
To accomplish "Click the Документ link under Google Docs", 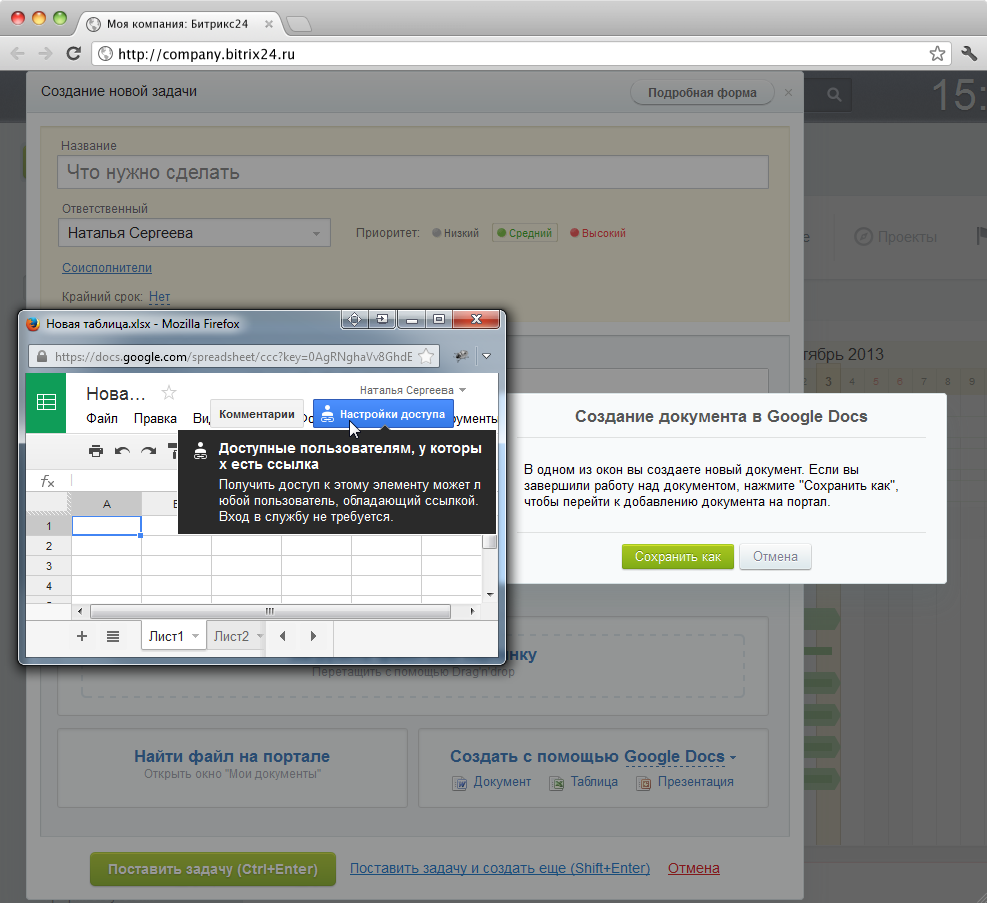I will tap(502, 782).
